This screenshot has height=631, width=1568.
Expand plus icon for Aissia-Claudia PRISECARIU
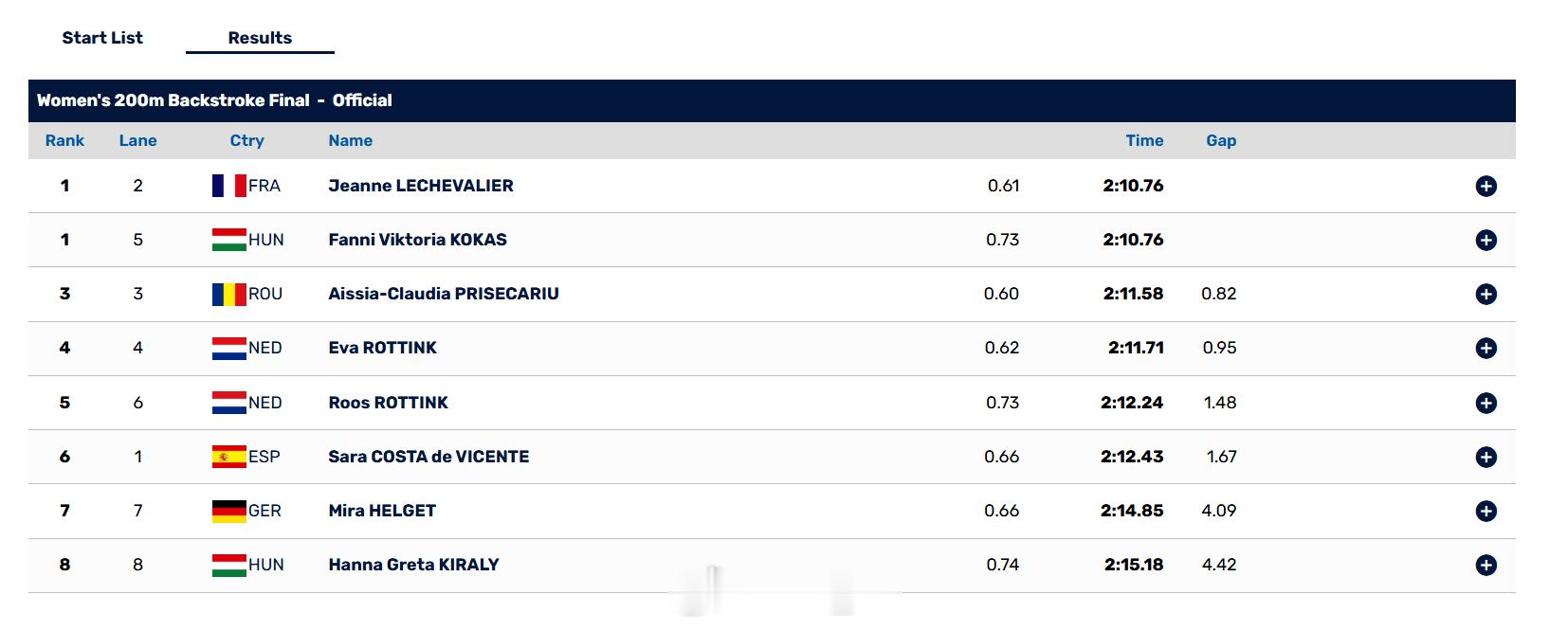(x=1486, y=295)
